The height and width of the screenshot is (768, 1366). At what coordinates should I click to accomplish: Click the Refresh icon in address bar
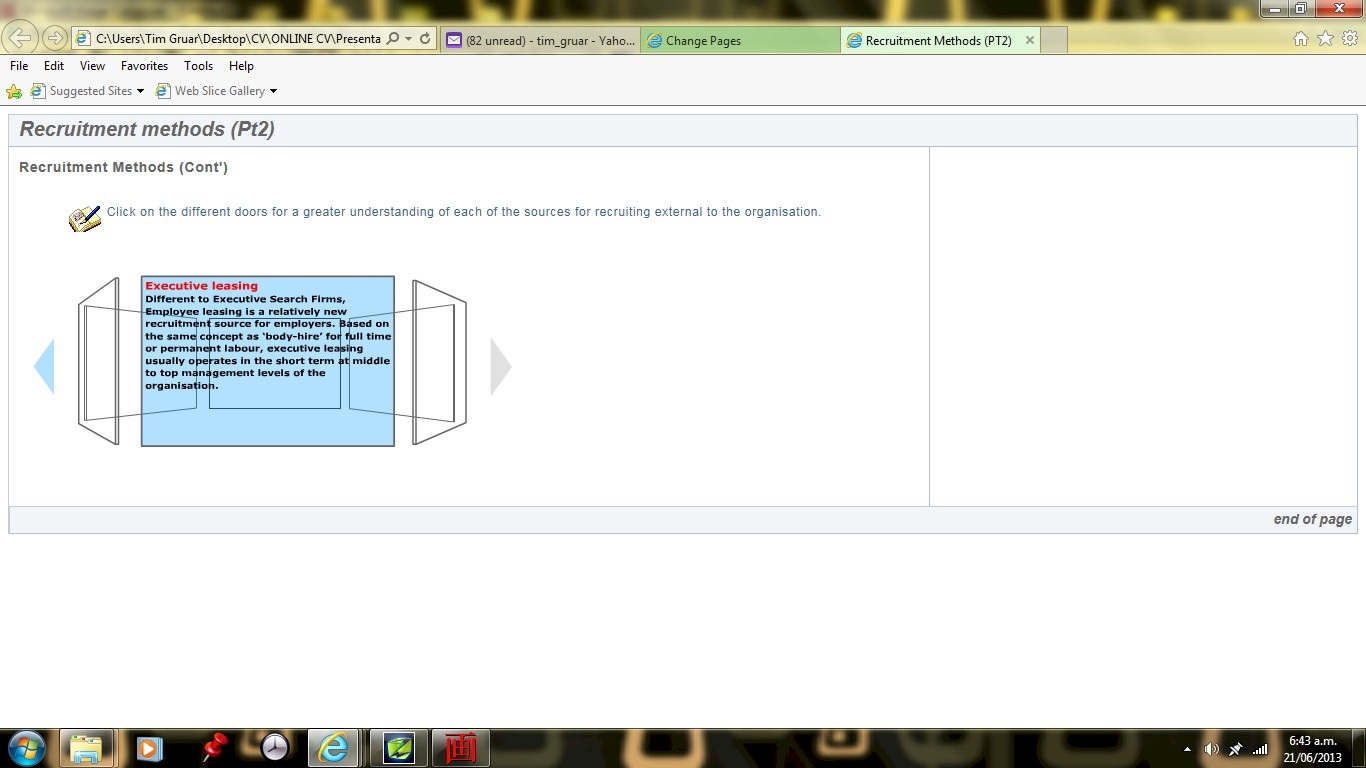click(x=425, y=39)
